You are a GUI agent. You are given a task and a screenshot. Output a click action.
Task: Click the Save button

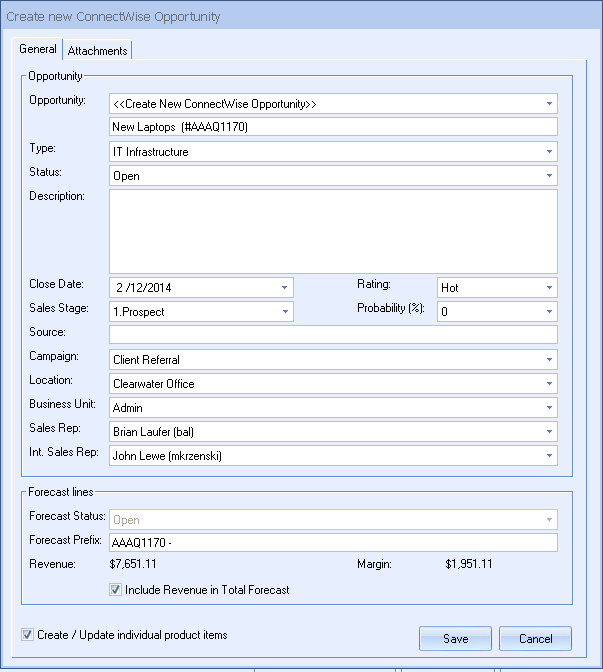click(455, 639)
